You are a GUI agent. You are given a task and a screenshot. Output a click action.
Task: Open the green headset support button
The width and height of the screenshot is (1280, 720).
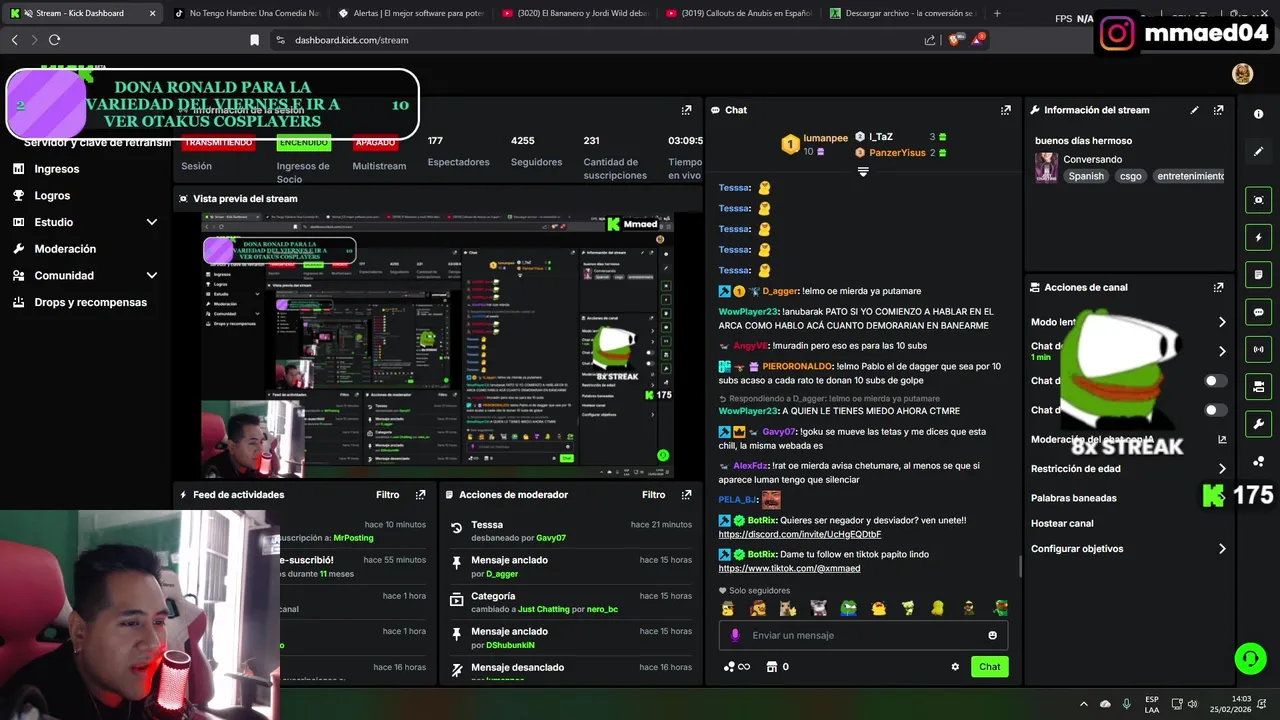1250,658
